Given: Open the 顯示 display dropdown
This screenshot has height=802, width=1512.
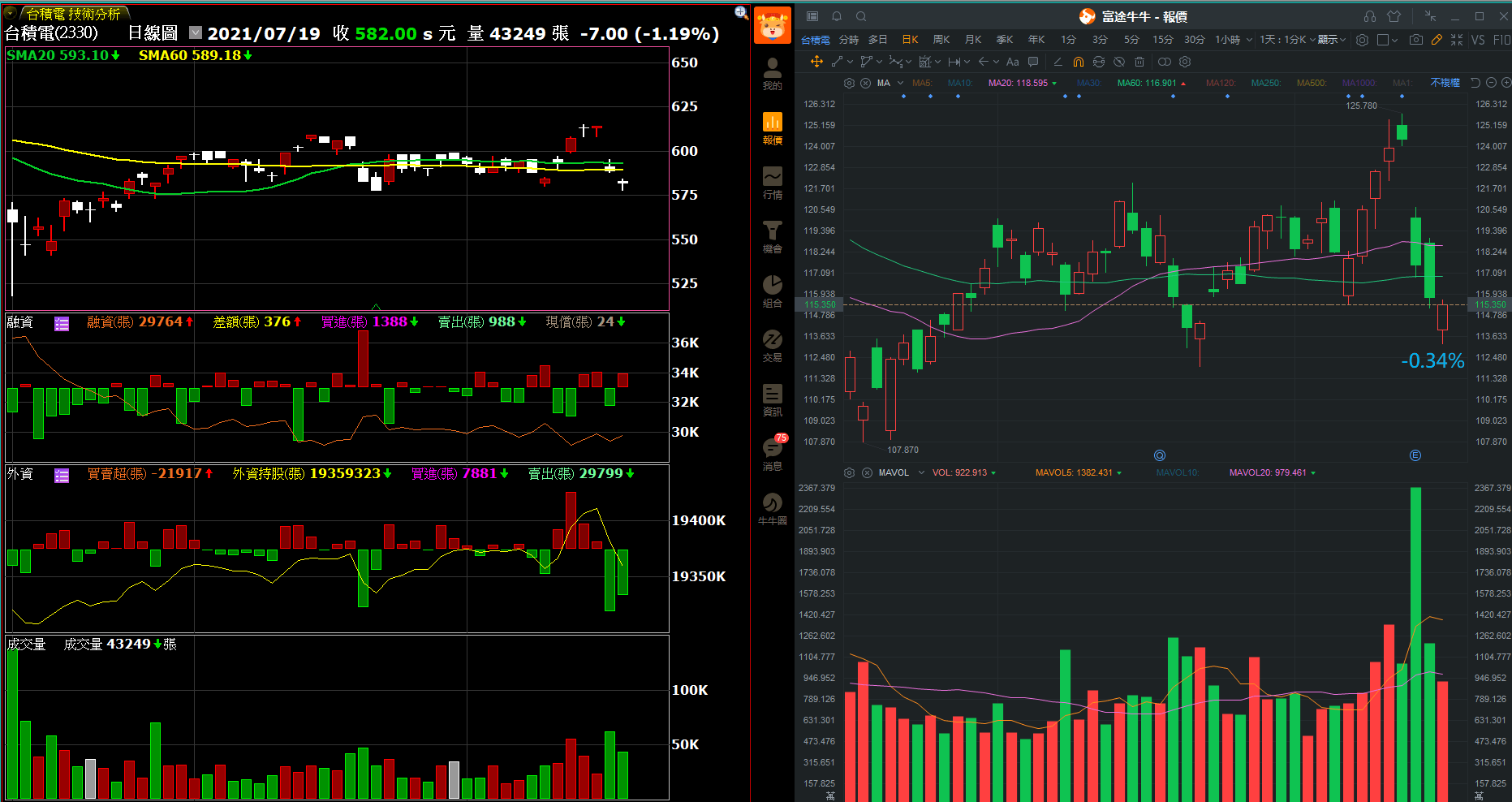Looking at the screenshot, I should [1332, 39].
